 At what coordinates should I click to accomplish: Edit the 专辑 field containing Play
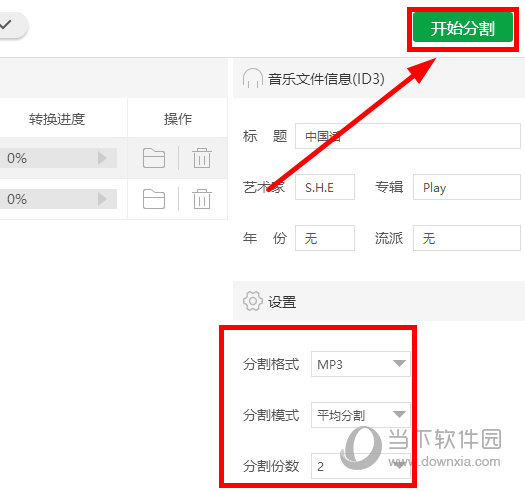coord(467,187)
